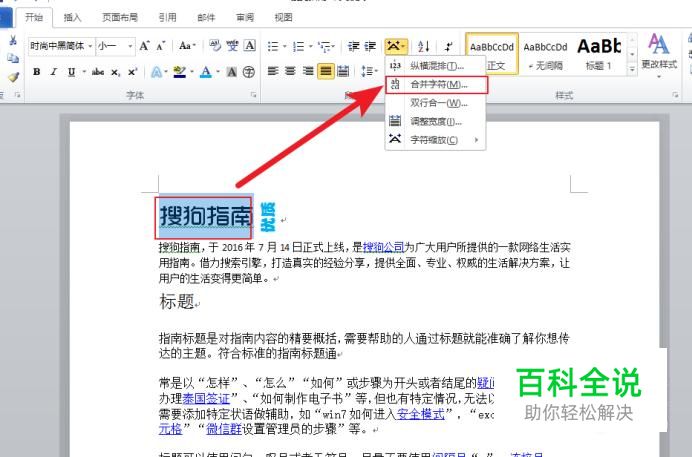Open highlight color dropdown arrow
This screenshot has width=692, height=457.
(x=192, y=72)
